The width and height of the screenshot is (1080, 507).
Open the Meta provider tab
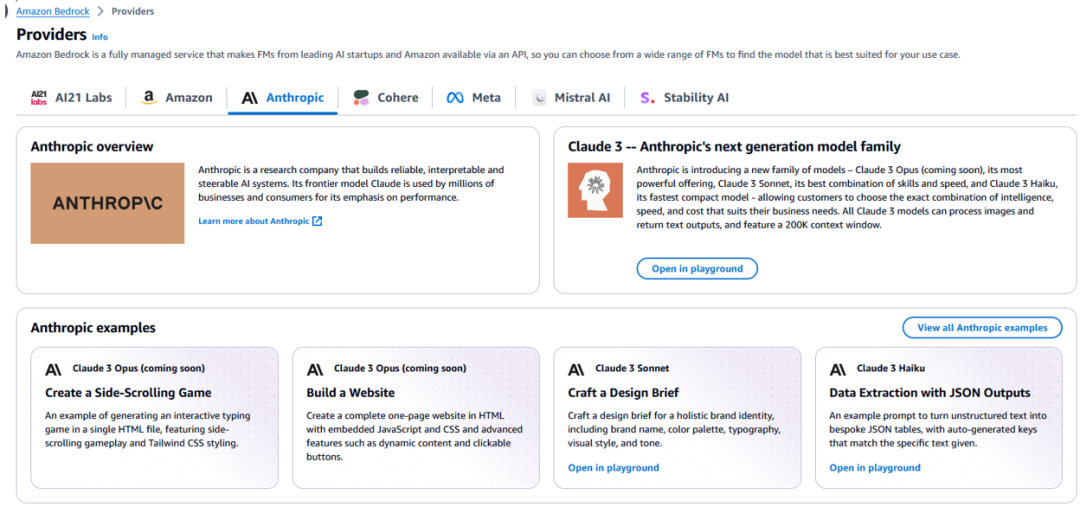(473, 98)
